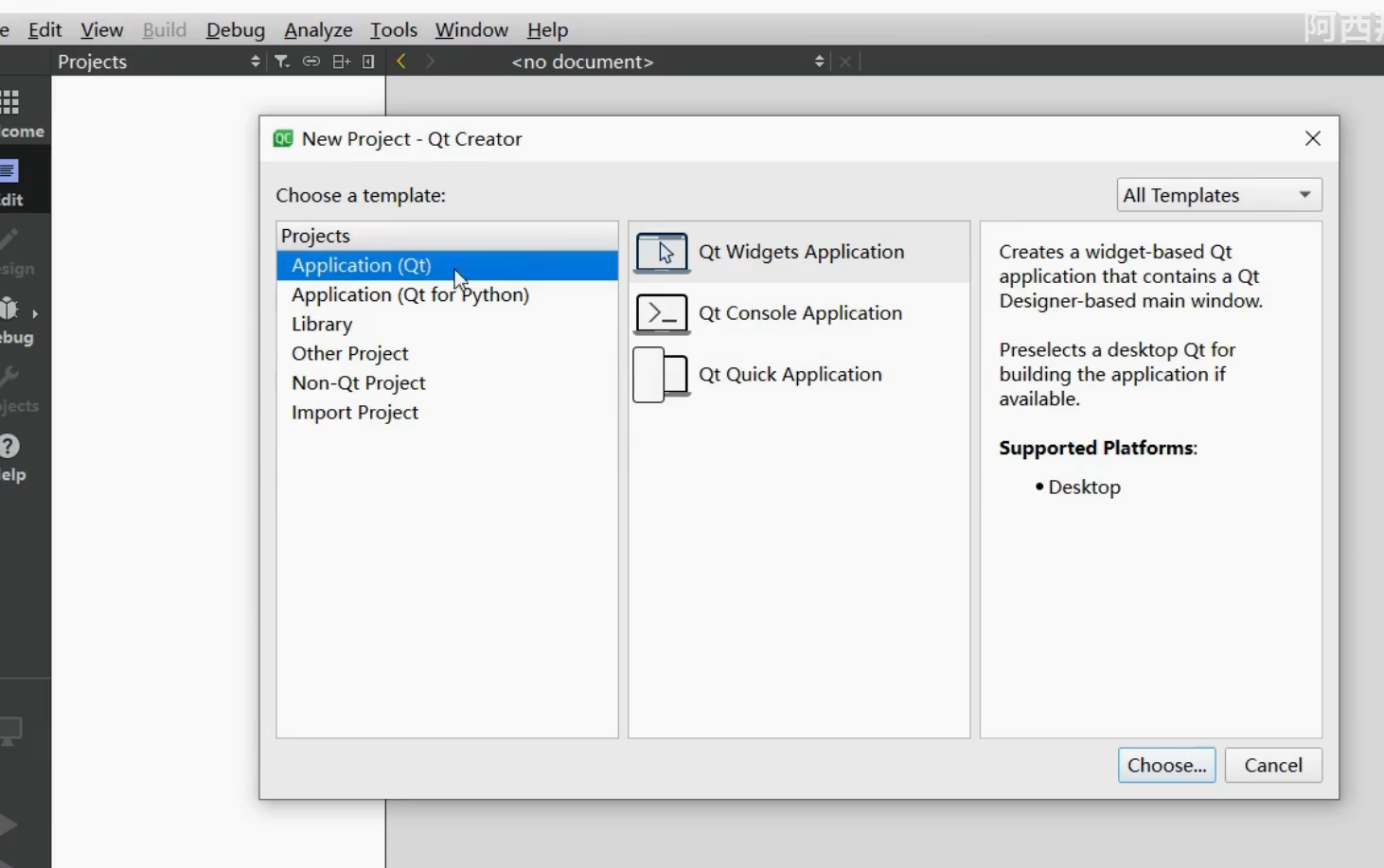Select the Qt Console Application icon
Viewport: 1384px width, 868px height.
[661, 314]
